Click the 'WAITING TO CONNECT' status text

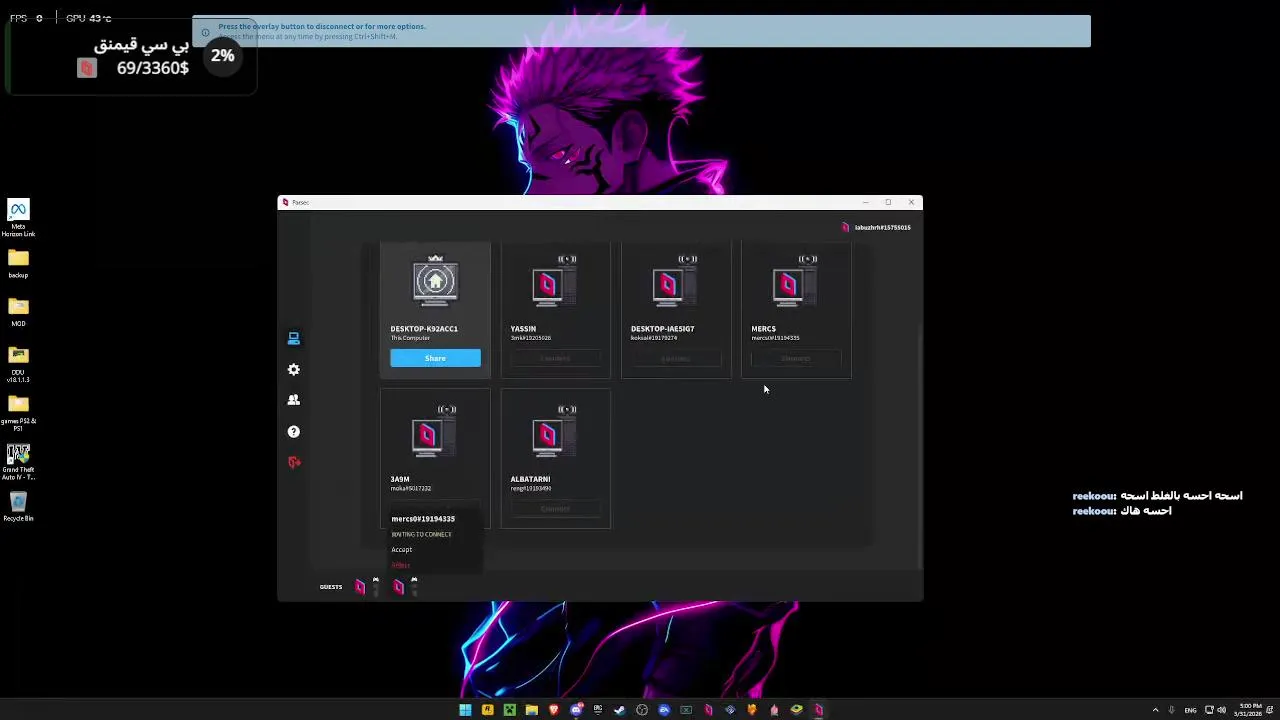point(421,534)
